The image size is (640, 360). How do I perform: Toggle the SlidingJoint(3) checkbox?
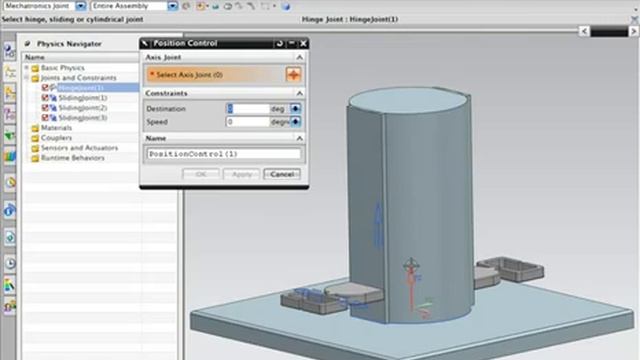tap(45, 118)
